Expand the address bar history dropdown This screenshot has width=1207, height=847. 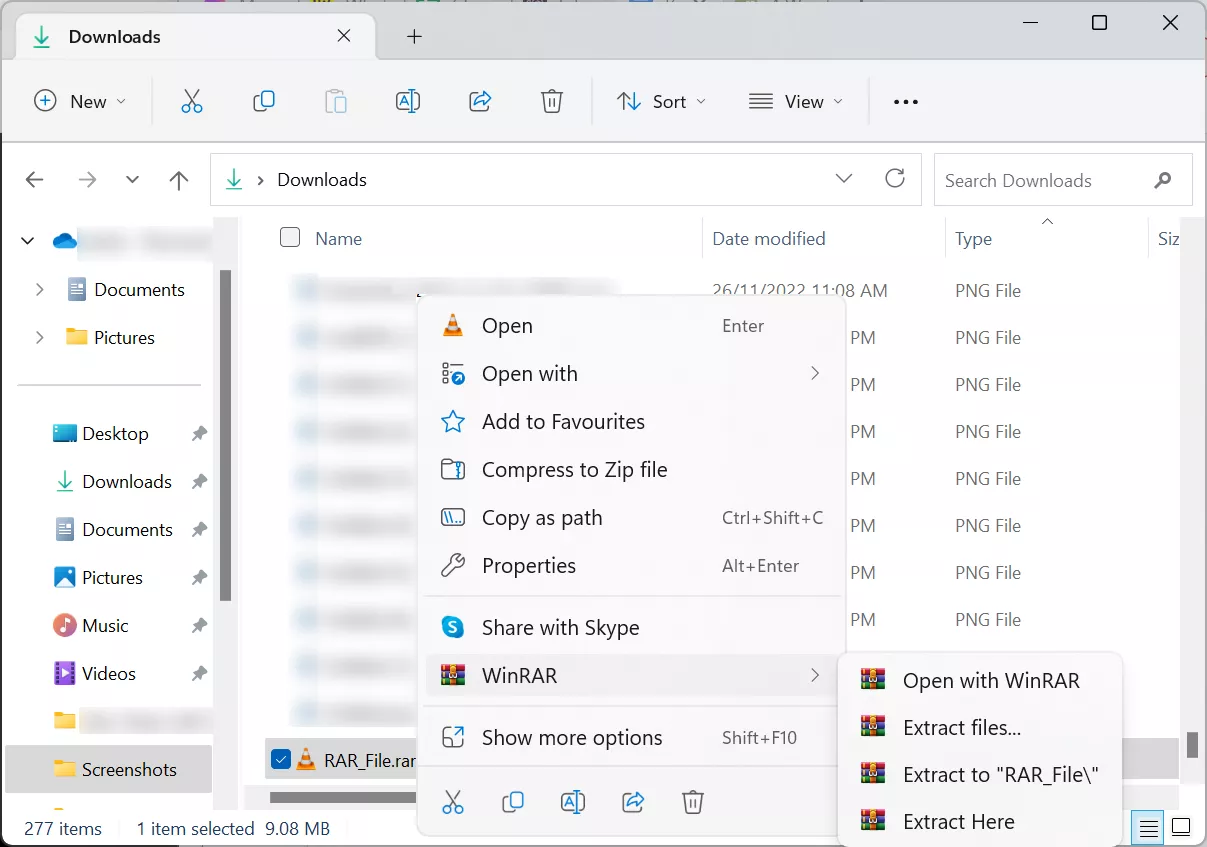point(844,179)
